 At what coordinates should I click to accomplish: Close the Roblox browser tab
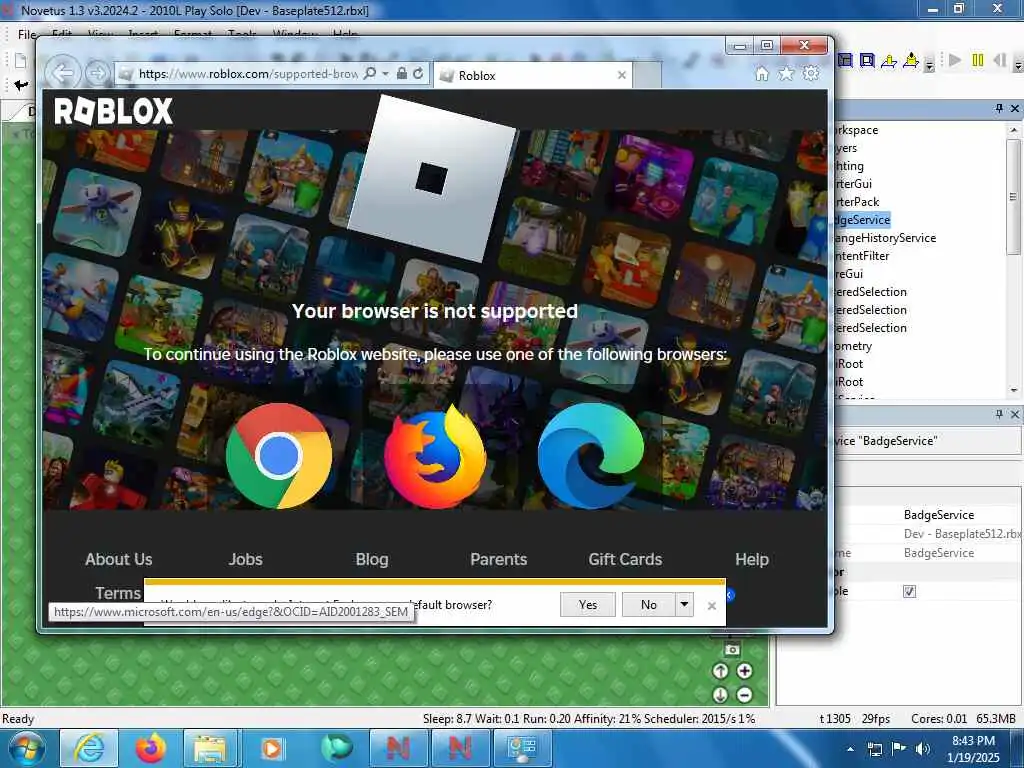pos(622,75)
